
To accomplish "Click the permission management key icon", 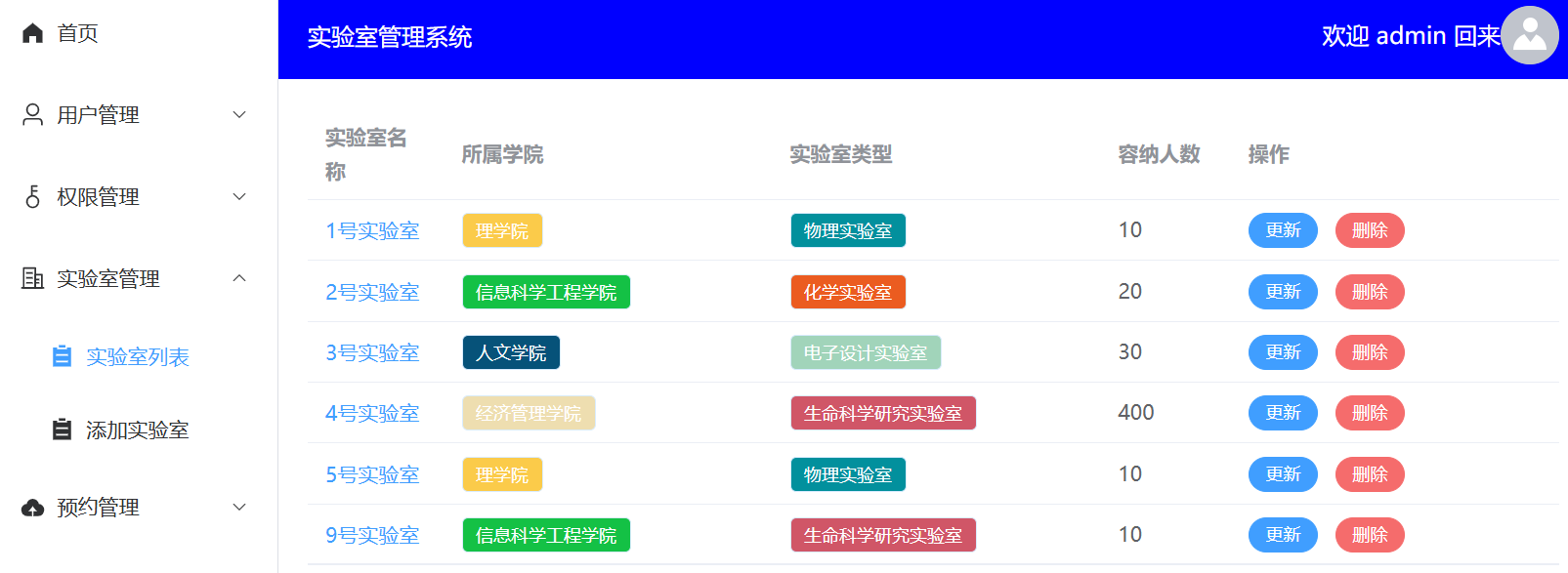I will tap(32, 197).
